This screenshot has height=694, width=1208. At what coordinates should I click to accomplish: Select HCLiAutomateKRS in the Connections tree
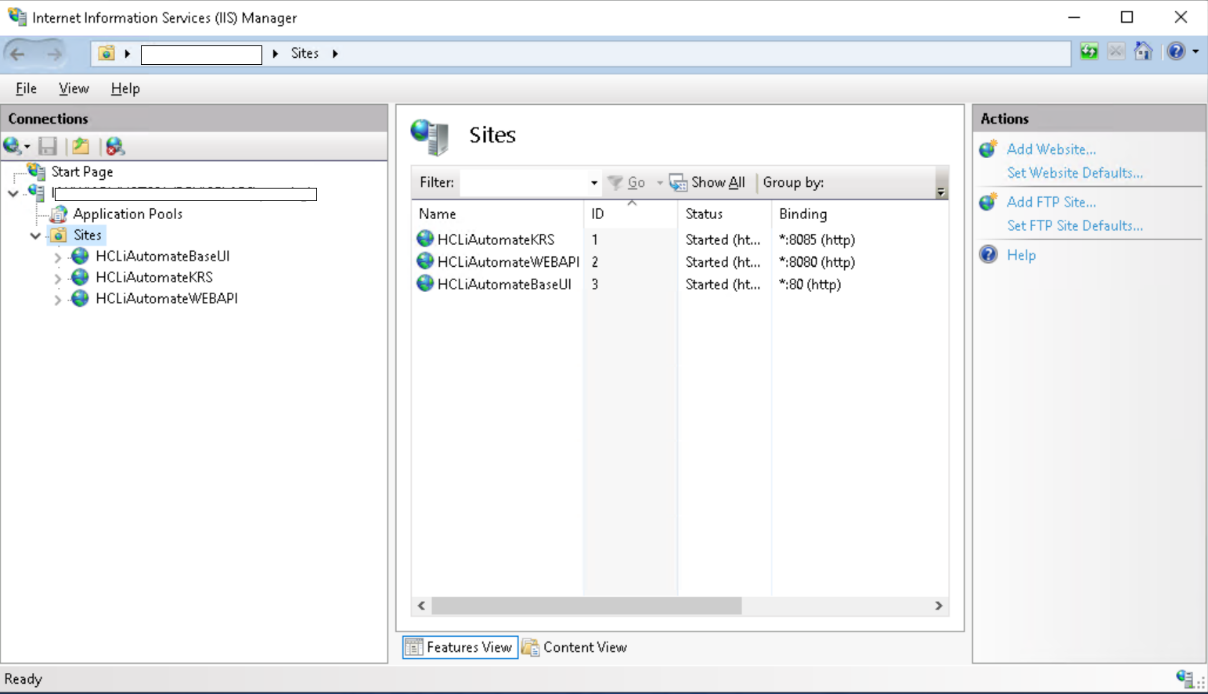pos(154,277)
